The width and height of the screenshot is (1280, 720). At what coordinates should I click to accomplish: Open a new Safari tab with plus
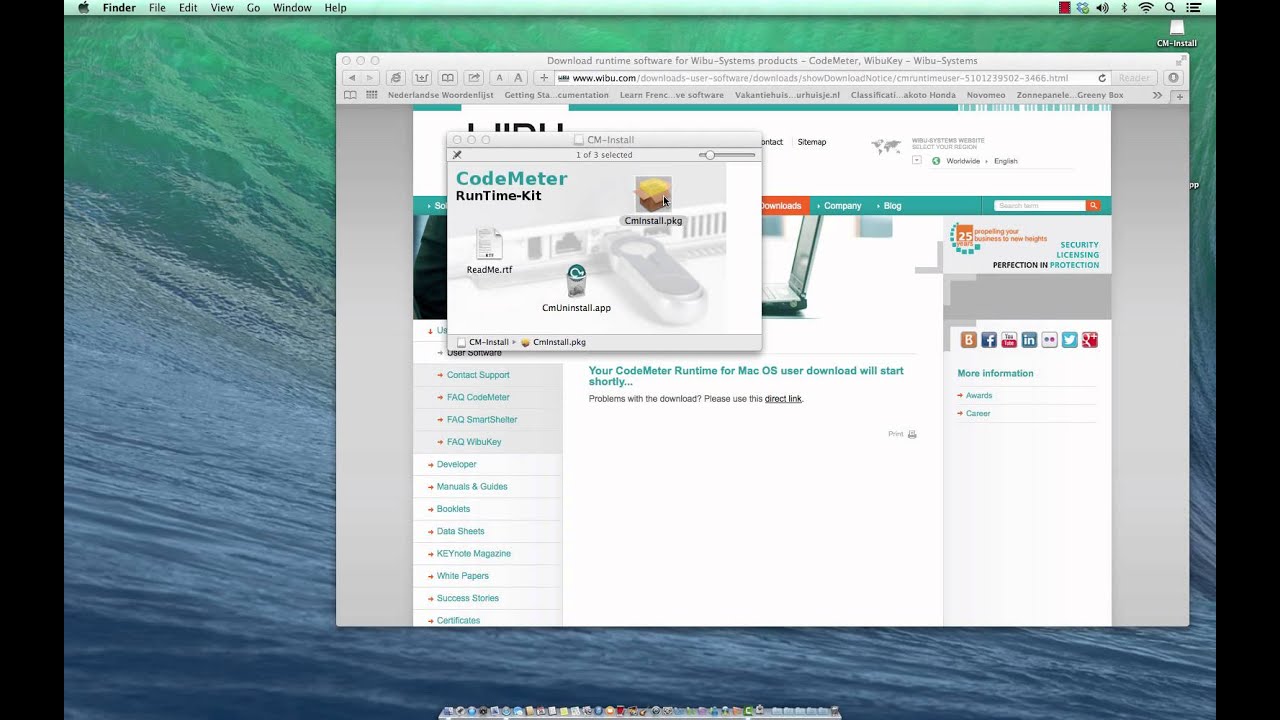(x=1179, y=96)
